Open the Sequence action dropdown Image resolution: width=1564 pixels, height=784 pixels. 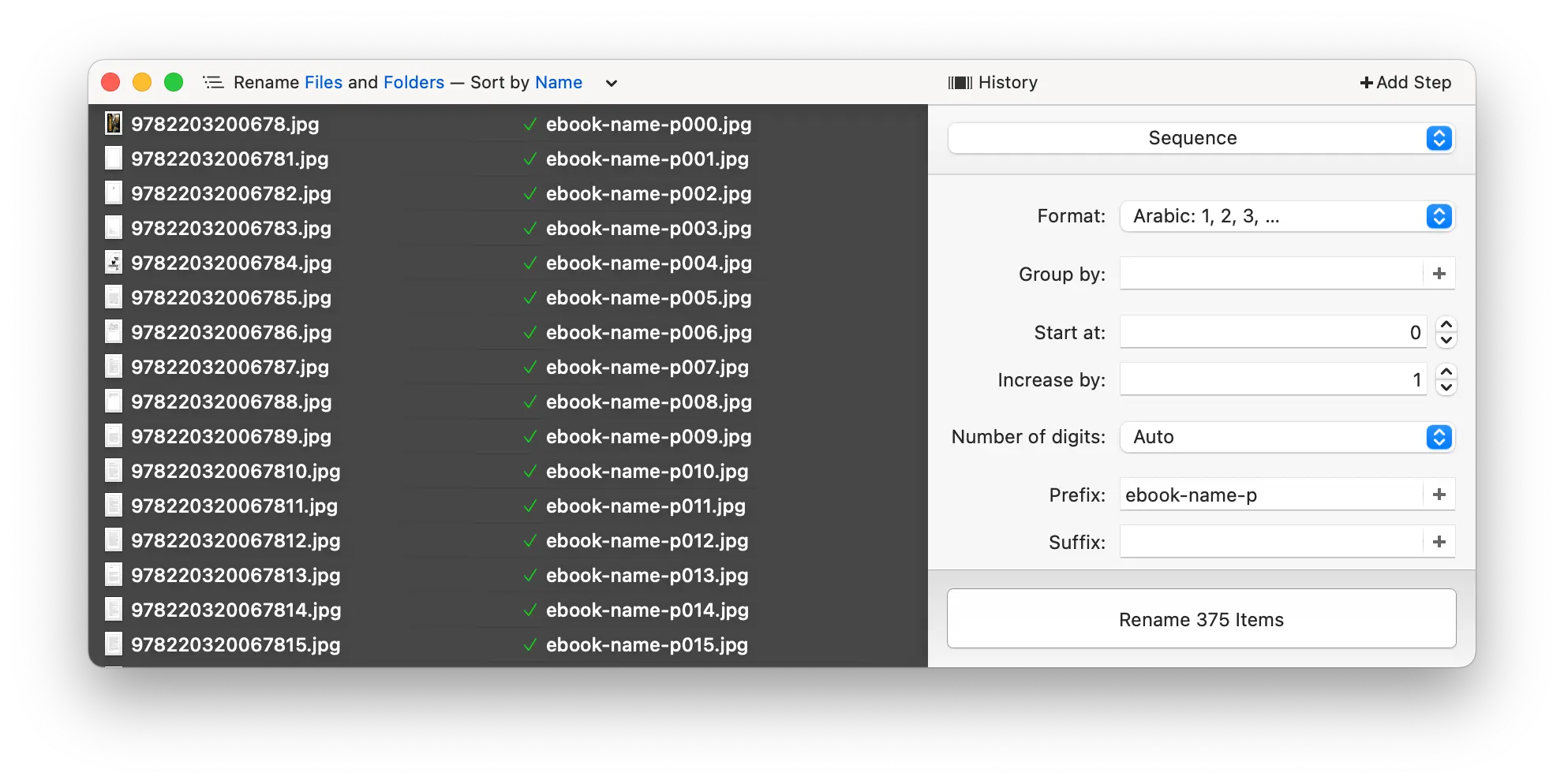1201,138
